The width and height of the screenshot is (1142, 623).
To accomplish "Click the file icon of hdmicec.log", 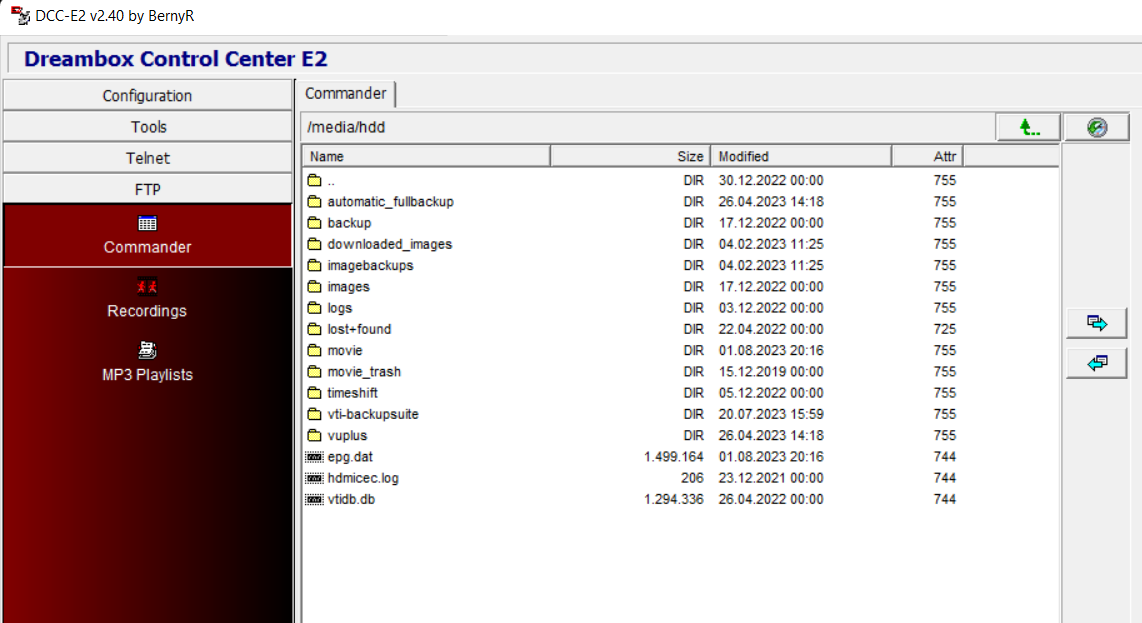I will [314, 478].
